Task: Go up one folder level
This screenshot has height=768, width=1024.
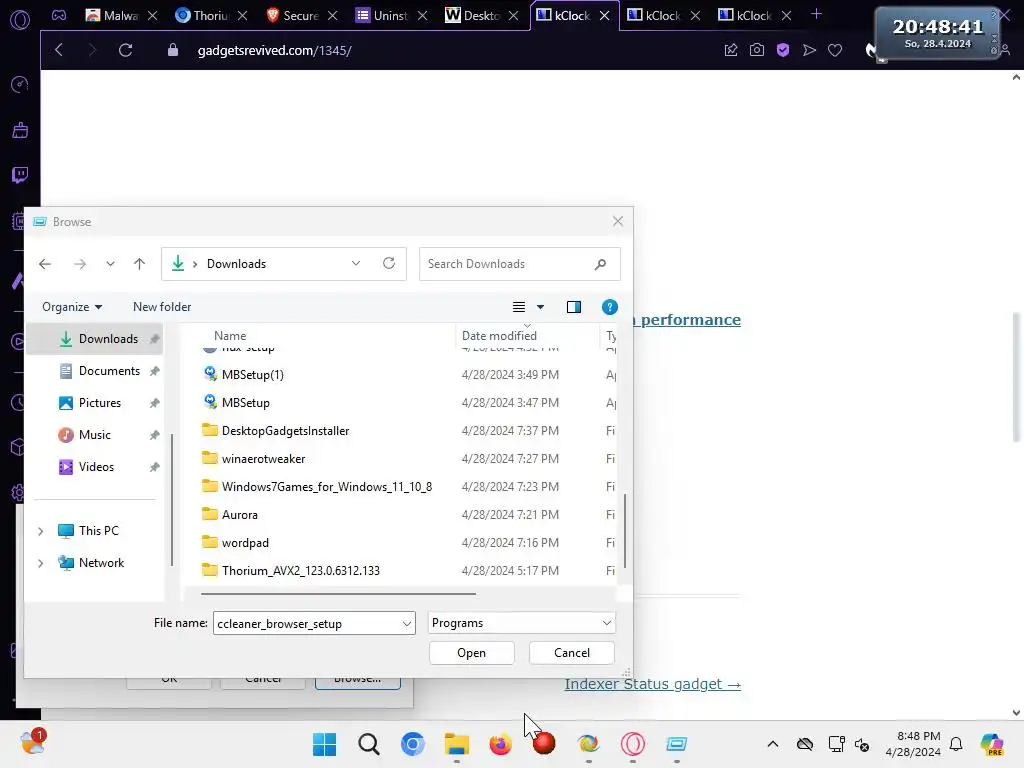Action: coord(139,264)
